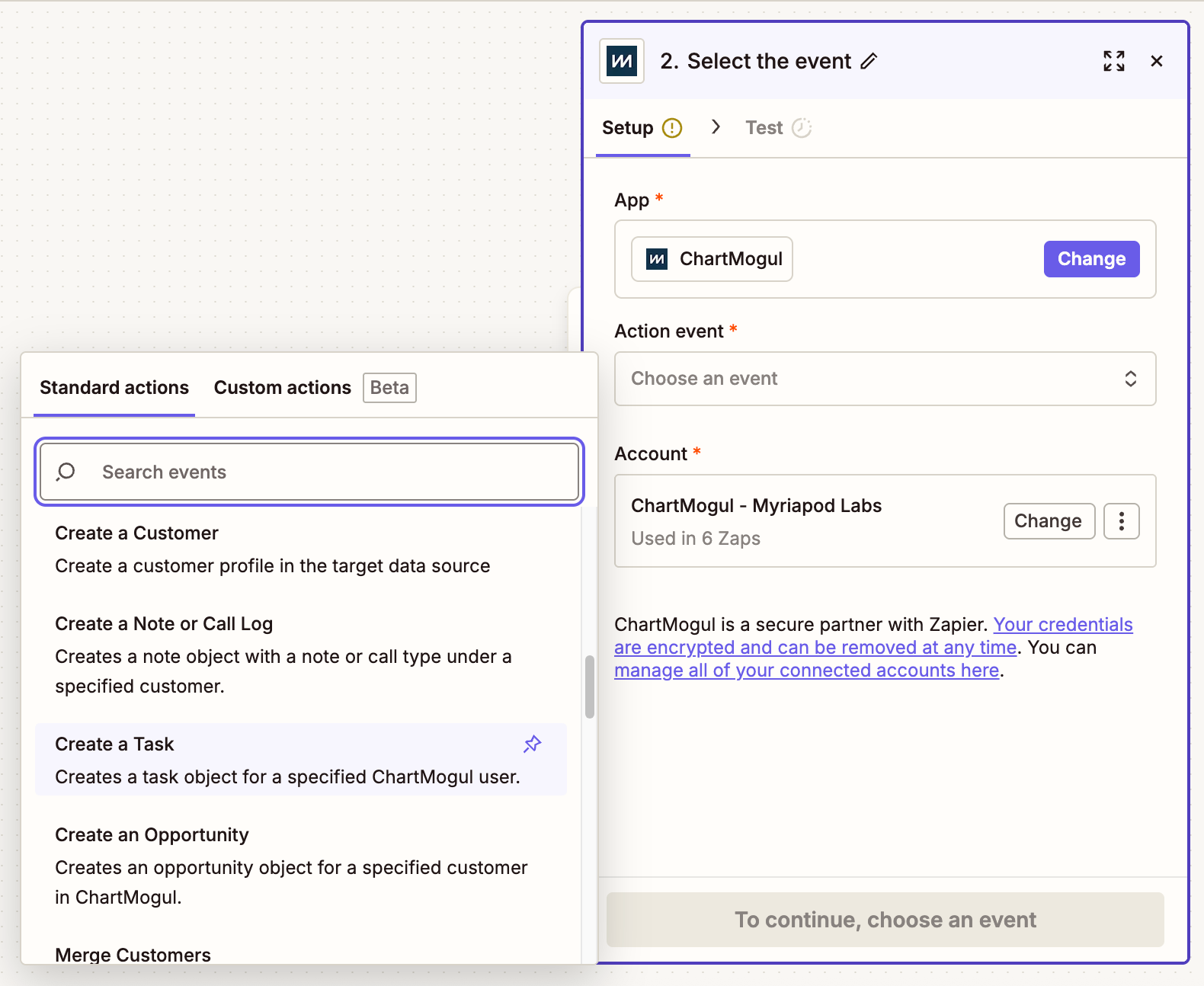Image resolution: width=1204 pixels, height=986 pixels.
Task: Open the account three-dot options menu
Action: pos(1122,521)
